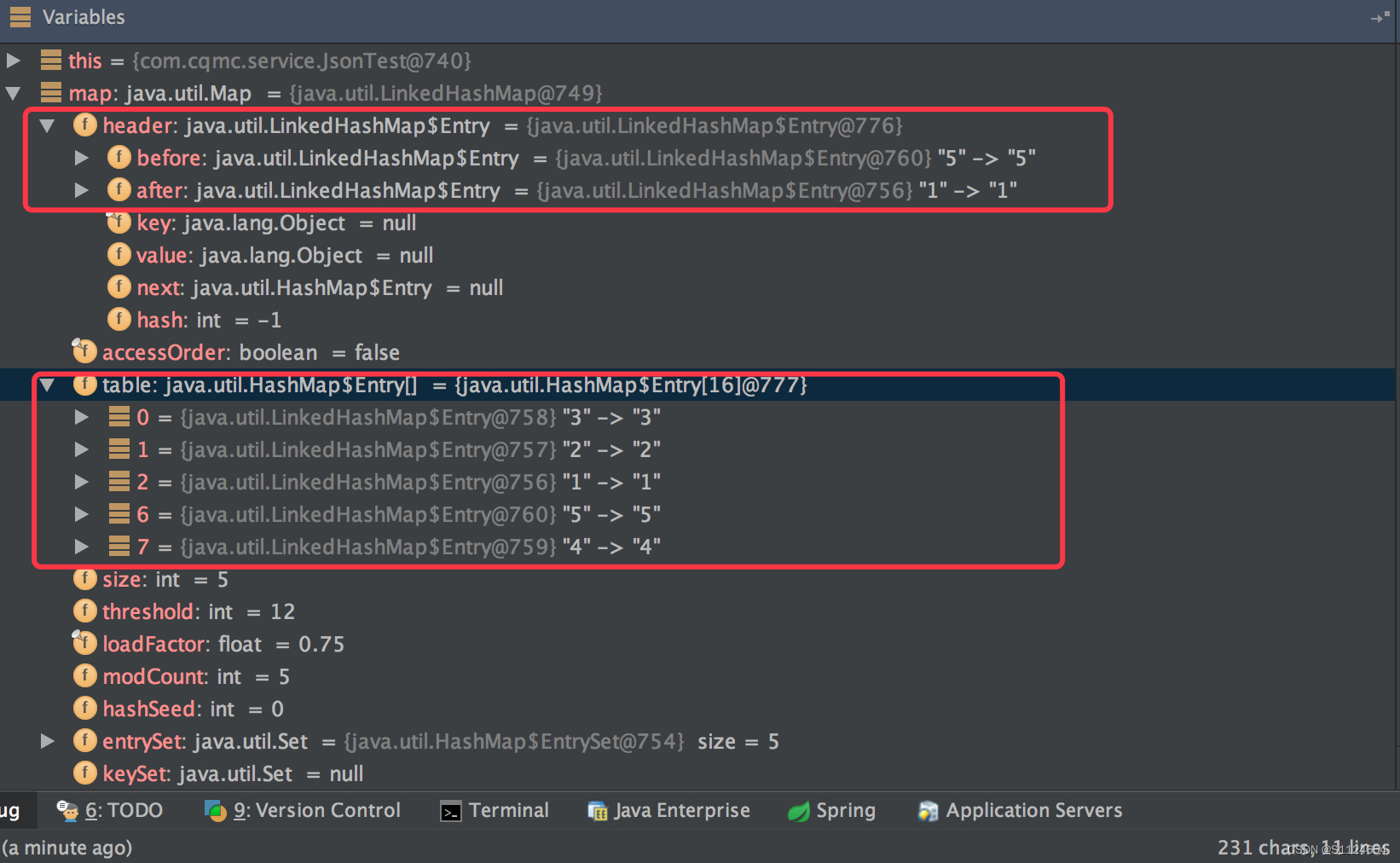Click the dock arrow icon in the panel corner

pos(1380,16)
